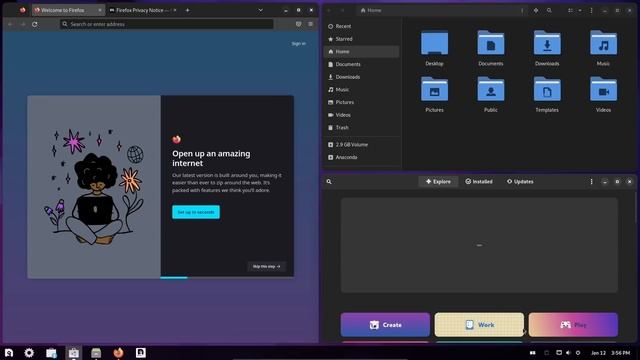
Task: Open the path options menu in the Files header
Action: [x=522, y=10]
